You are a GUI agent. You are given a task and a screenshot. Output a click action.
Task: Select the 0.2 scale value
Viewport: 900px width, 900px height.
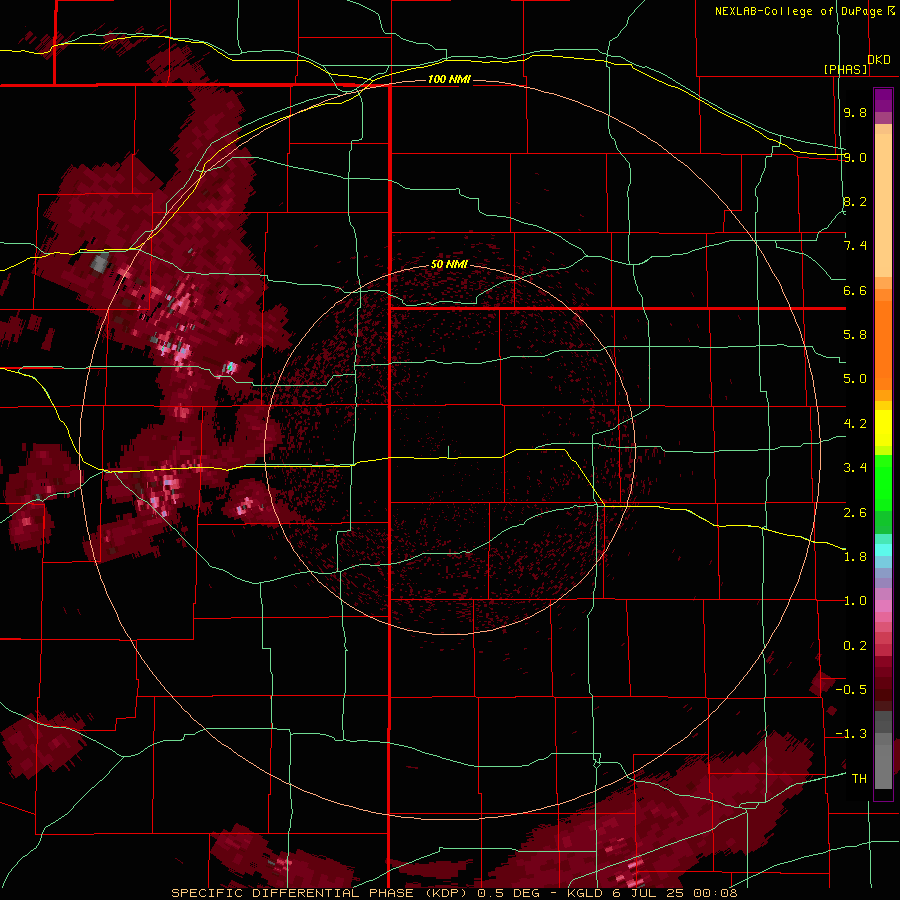click(855, 646)
